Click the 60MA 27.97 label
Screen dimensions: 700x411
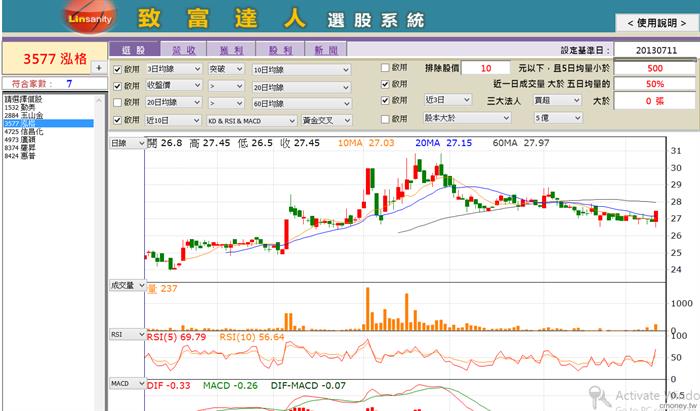pyautogui.click(x=521, y=143)
